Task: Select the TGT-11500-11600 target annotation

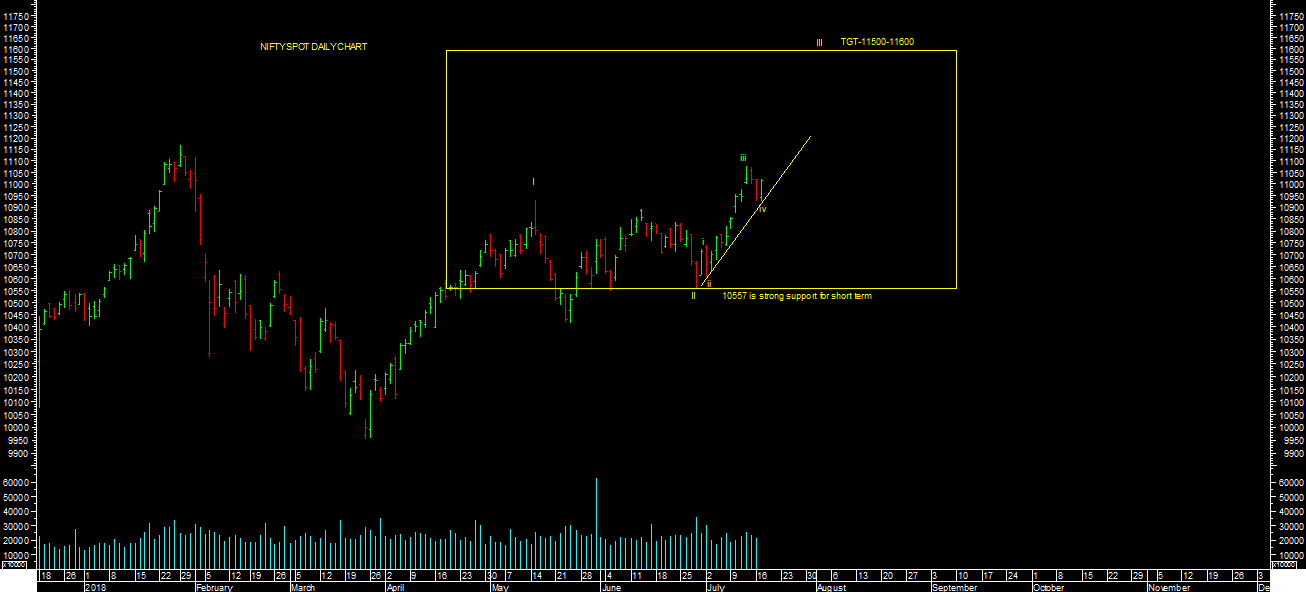Action: tap(876, 42)
